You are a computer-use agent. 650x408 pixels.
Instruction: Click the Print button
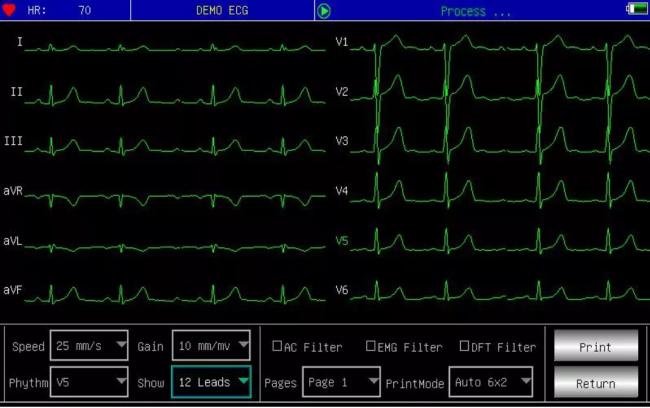pyautogui.click(x=595, y=347)
